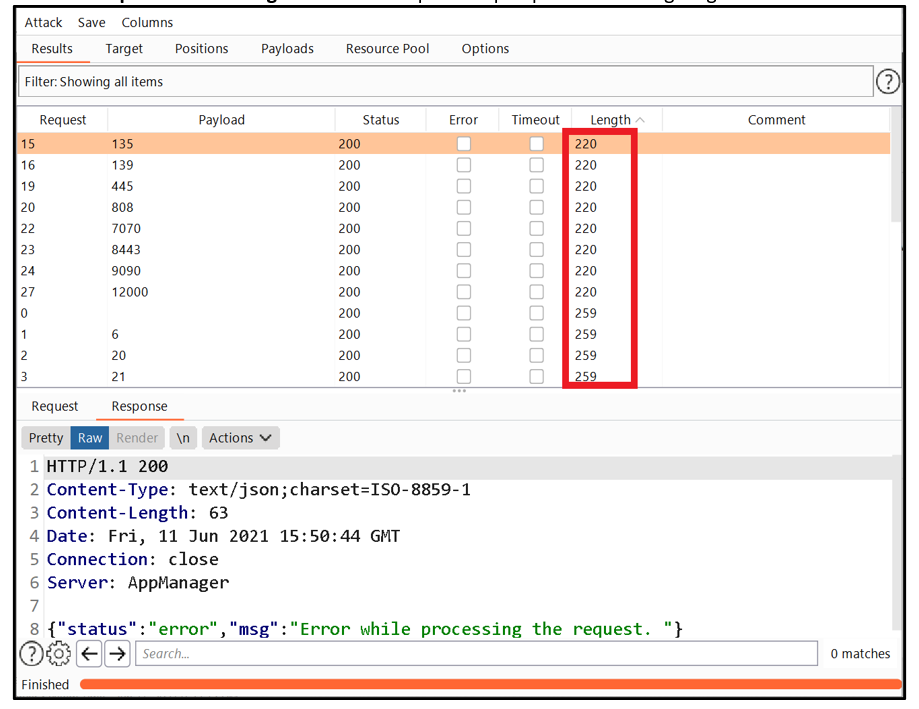Toggle Error checkbox for payload 808 row
Screen dimensions: 919x709
coord(464,207)
